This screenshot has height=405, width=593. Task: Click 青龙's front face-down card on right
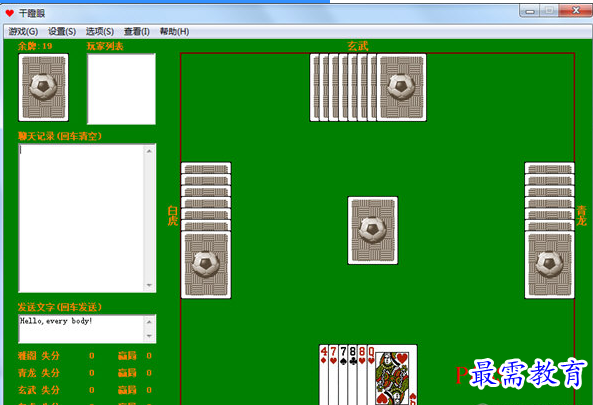click(550, 265)
